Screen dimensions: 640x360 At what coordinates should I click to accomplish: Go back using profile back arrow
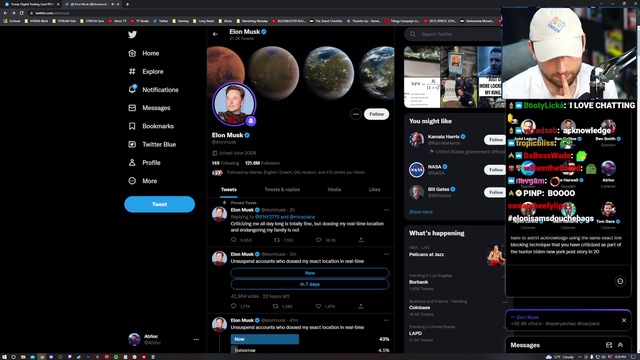click(215, 34)
